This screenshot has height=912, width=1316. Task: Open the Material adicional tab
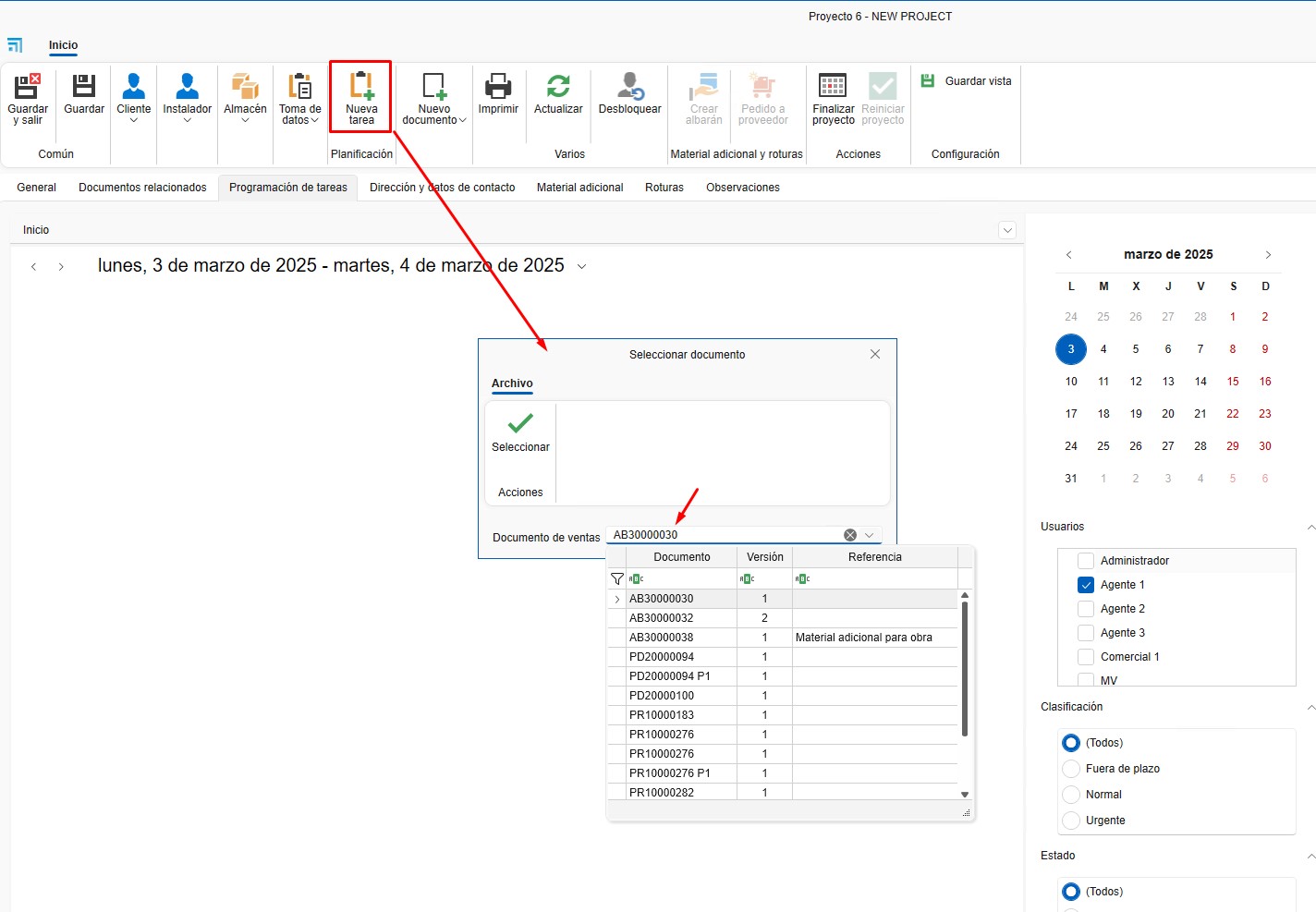(580, 188)
